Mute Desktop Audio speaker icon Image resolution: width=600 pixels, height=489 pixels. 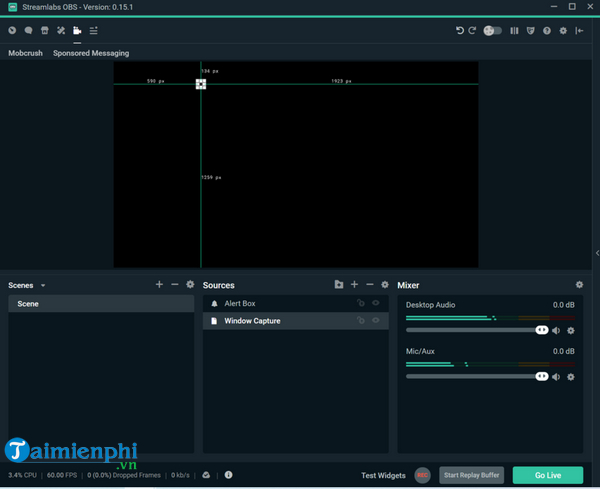[556, 331]
